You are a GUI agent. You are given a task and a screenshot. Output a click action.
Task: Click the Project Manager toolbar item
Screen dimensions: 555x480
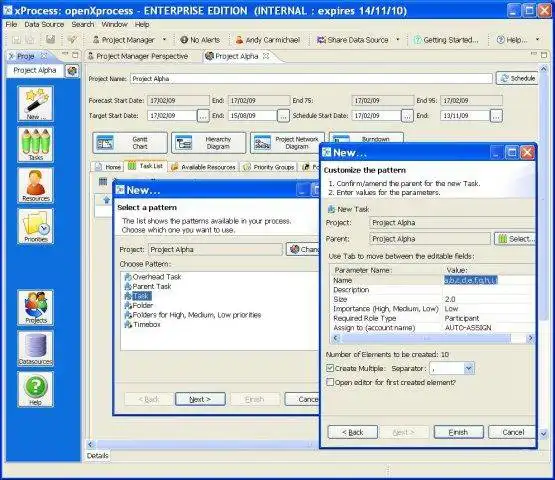tap(124, 40)
